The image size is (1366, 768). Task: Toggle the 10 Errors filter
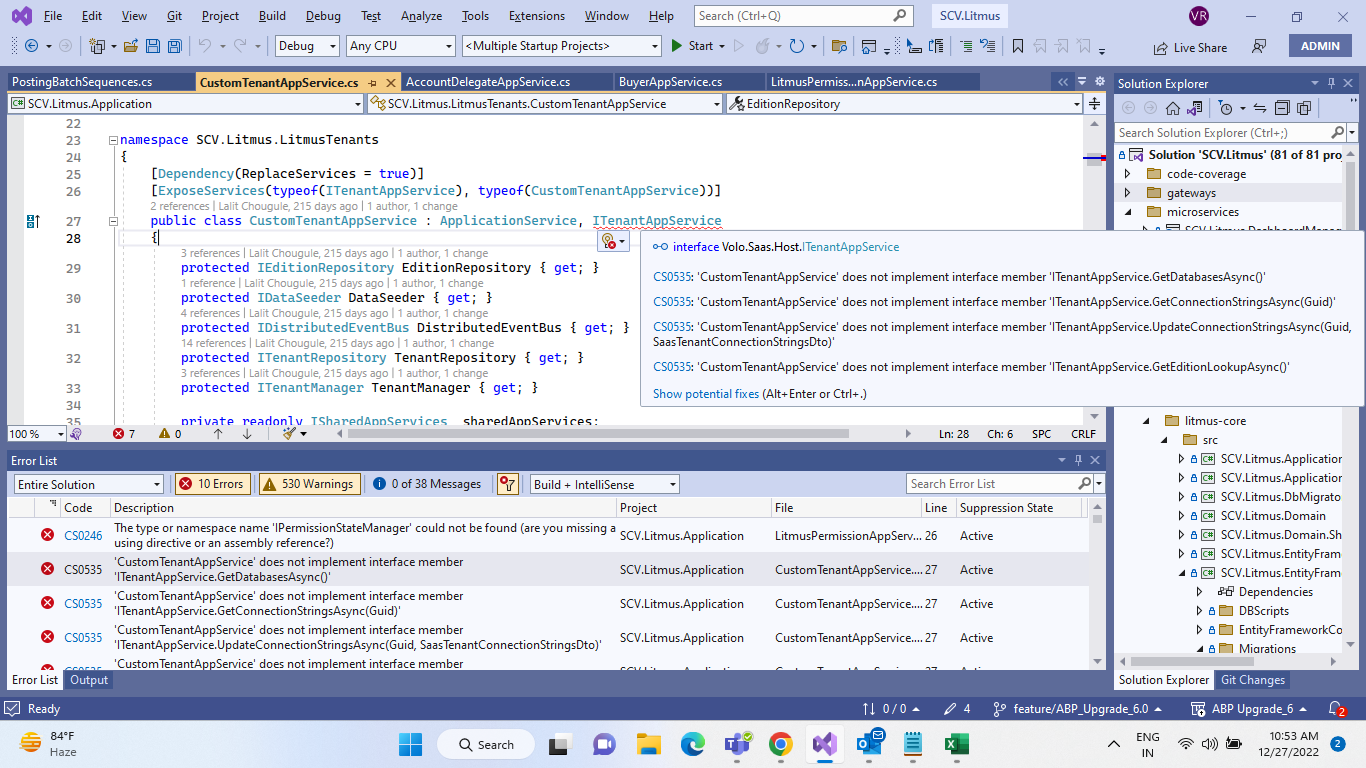211,484
